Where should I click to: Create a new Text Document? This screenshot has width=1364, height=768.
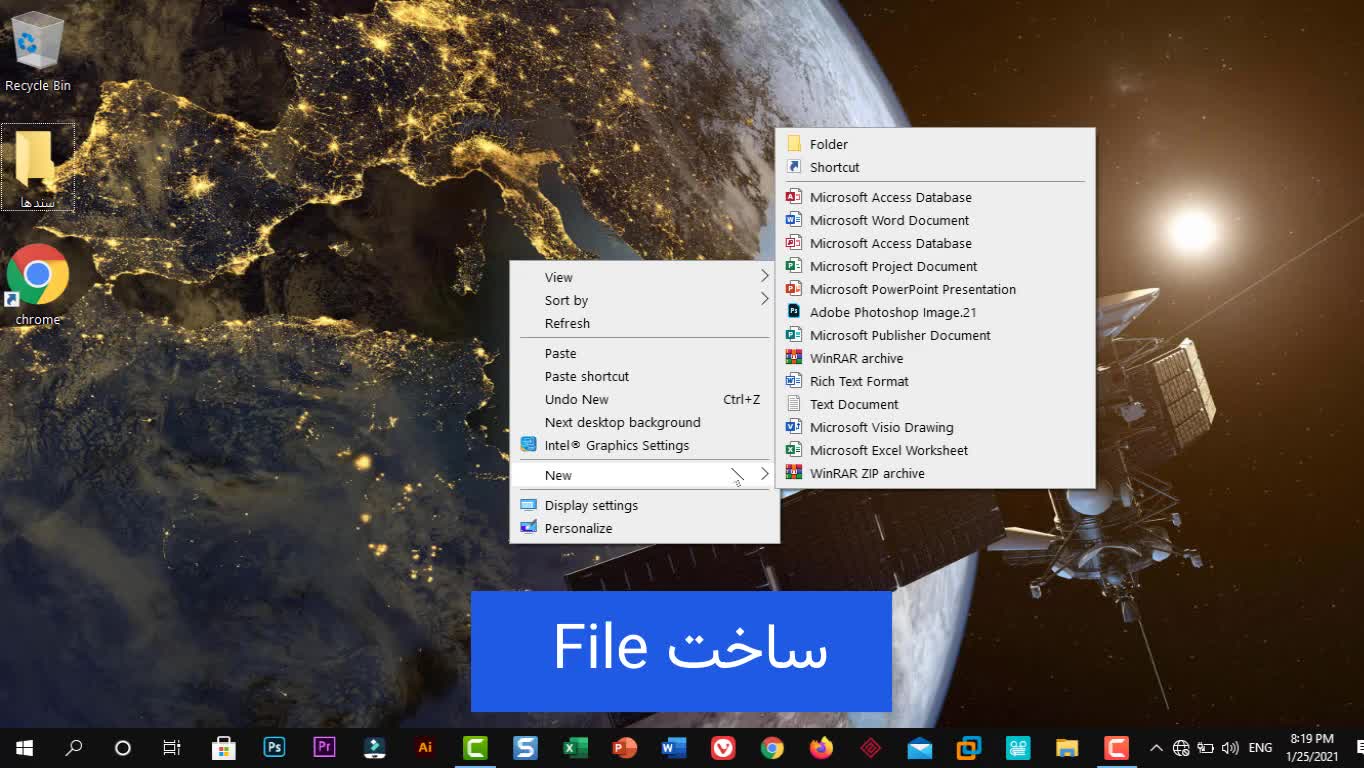point(854,404)
